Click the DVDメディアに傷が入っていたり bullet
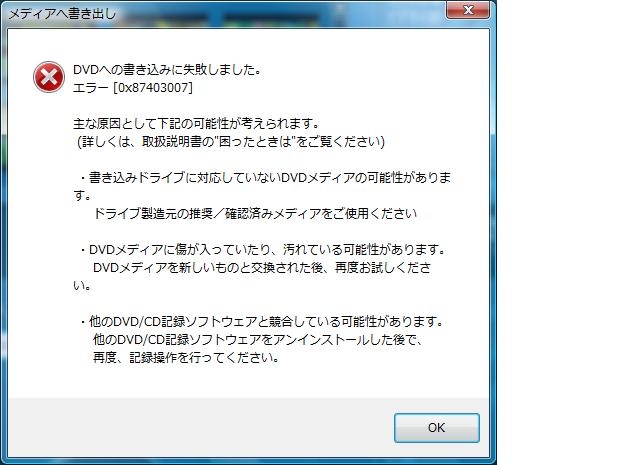Viewport: 640px width, 465px height. click(262, 249)
